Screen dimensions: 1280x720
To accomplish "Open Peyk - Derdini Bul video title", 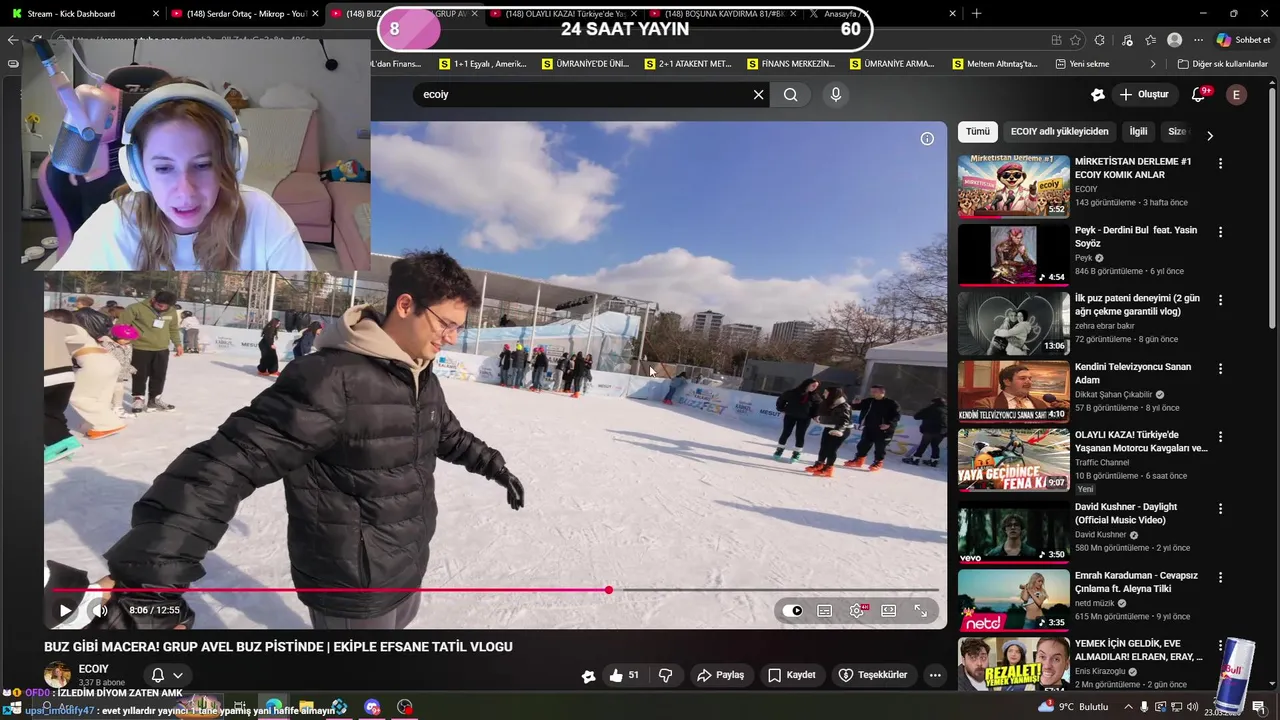I will coord(1136,236).
